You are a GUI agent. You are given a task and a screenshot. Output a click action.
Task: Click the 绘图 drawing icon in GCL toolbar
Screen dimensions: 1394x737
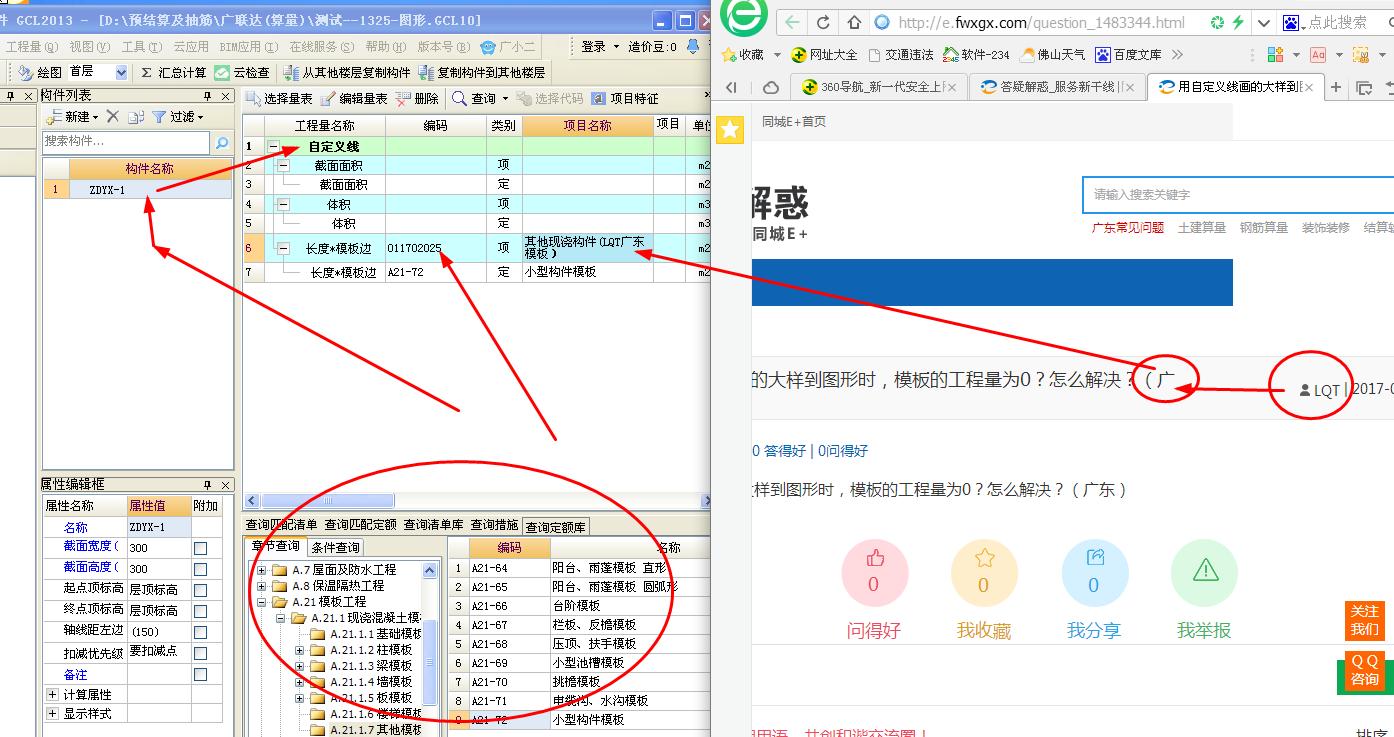(x=25, y=72)
